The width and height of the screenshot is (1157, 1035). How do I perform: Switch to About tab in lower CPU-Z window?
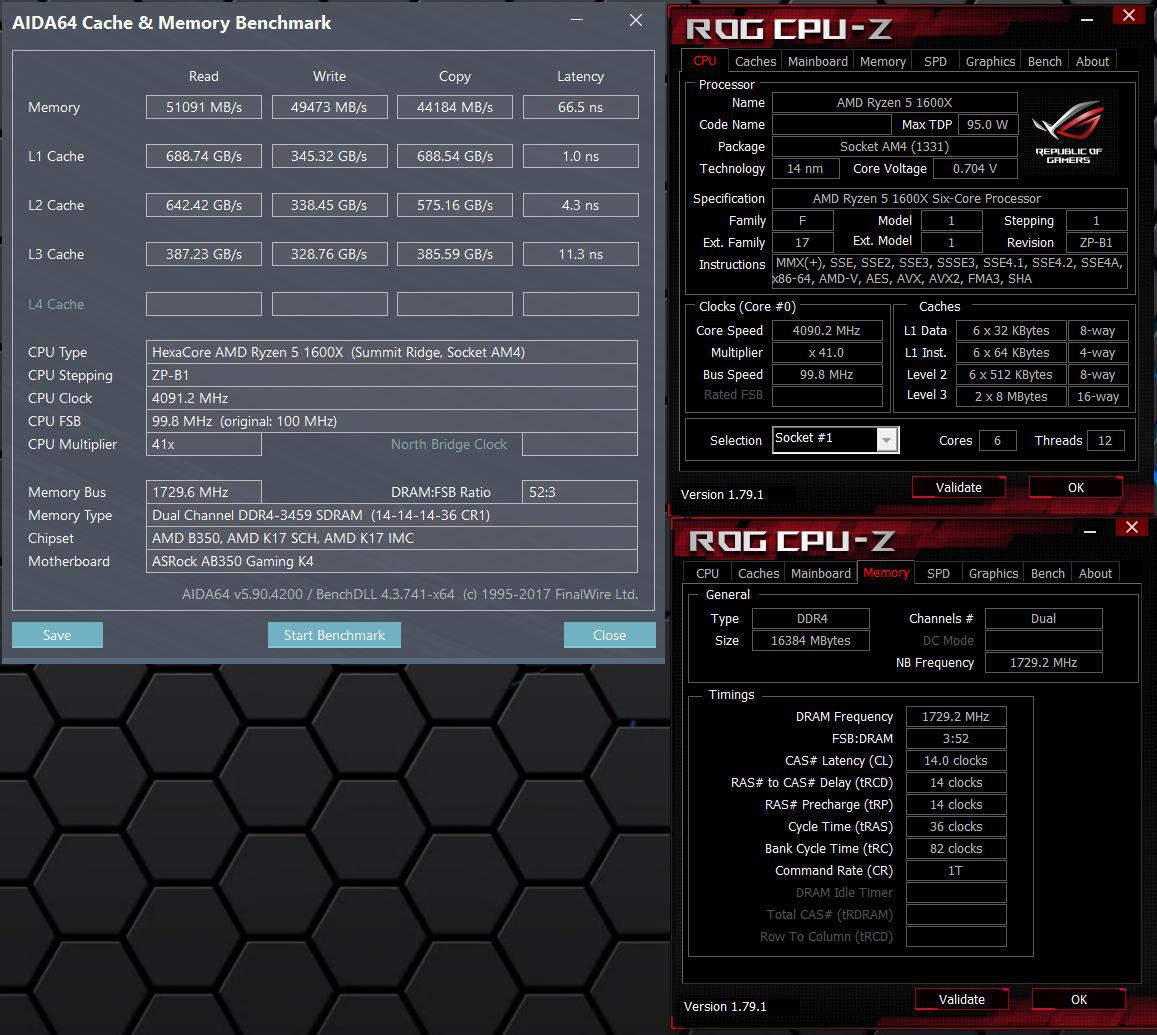point(1095,573)
